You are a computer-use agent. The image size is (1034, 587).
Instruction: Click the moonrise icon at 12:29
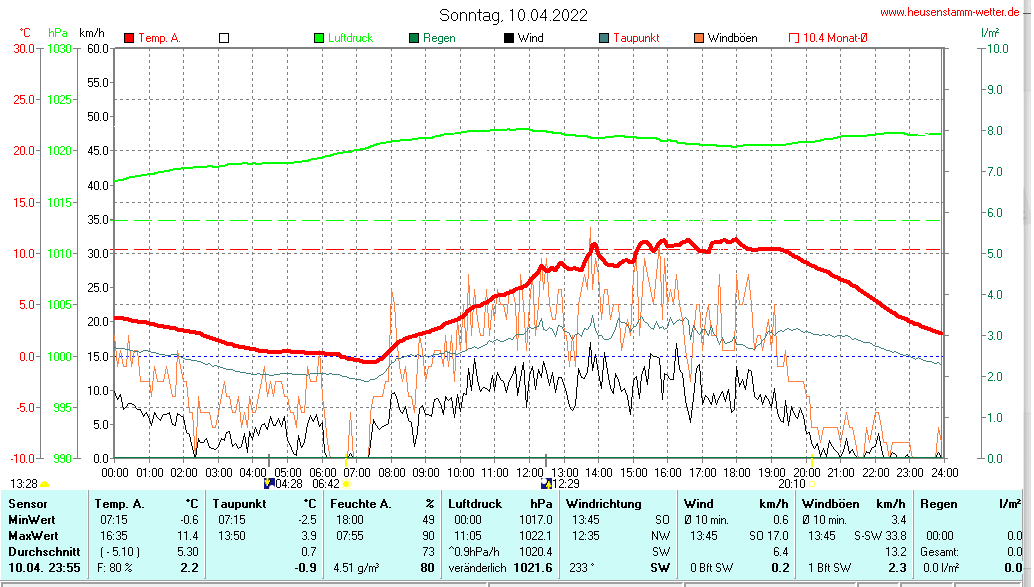click(545, 483)
